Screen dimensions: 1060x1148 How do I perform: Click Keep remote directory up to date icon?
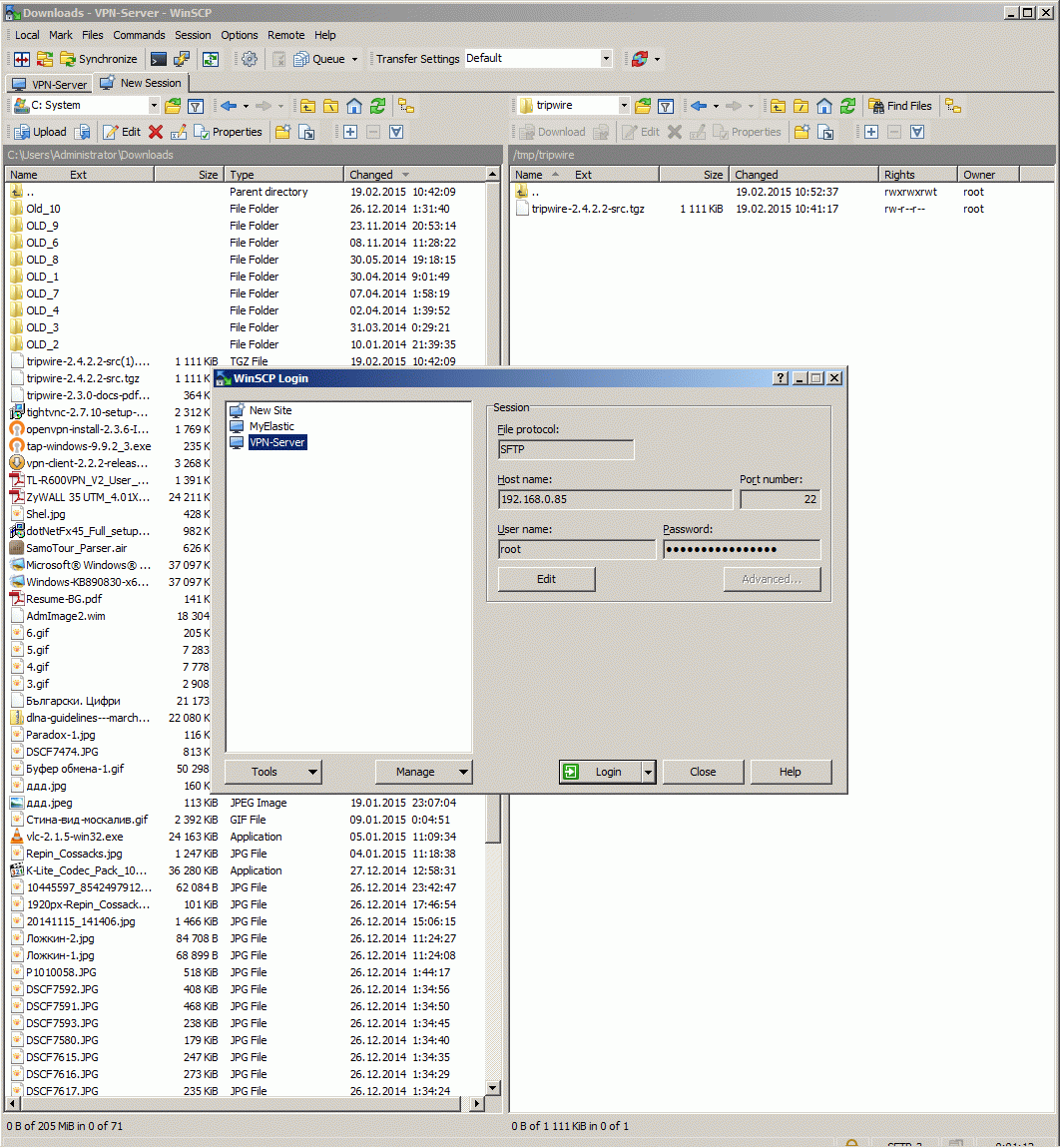(211, 59)
